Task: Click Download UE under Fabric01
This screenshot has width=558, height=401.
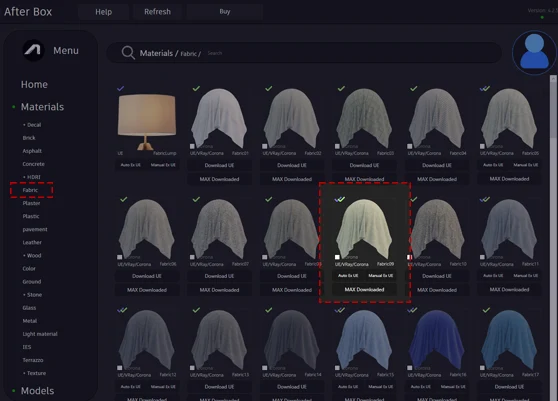Action: (x=219, y=165)
